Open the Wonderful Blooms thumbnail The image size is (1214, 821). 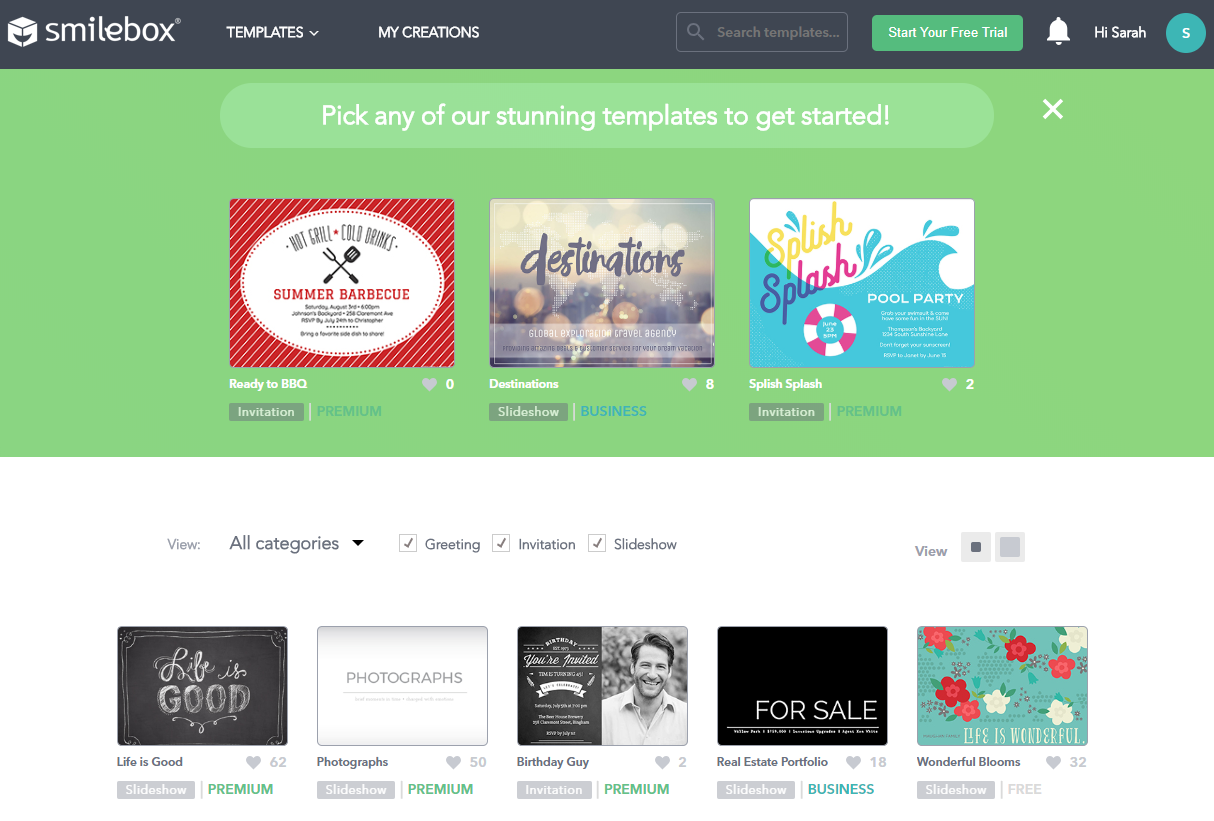coord(1002,686)
